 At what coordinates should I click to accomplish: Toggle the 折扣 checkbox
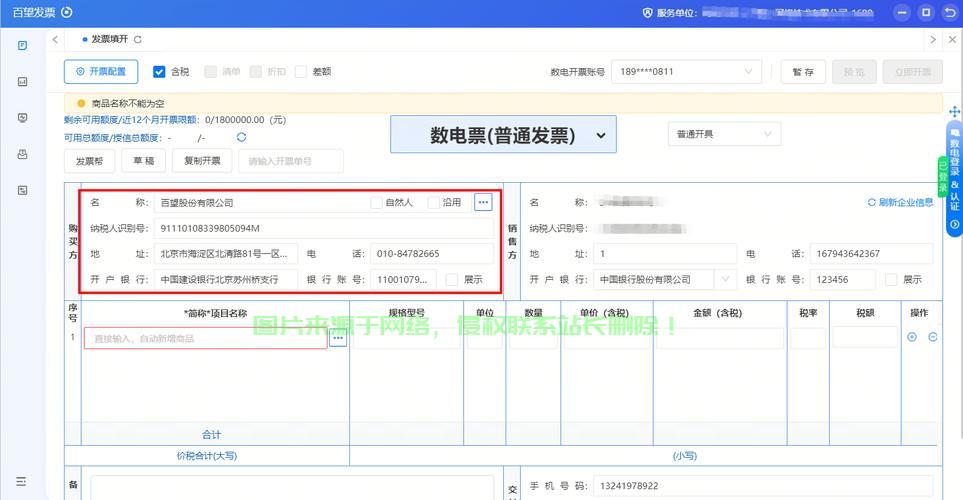255,72
